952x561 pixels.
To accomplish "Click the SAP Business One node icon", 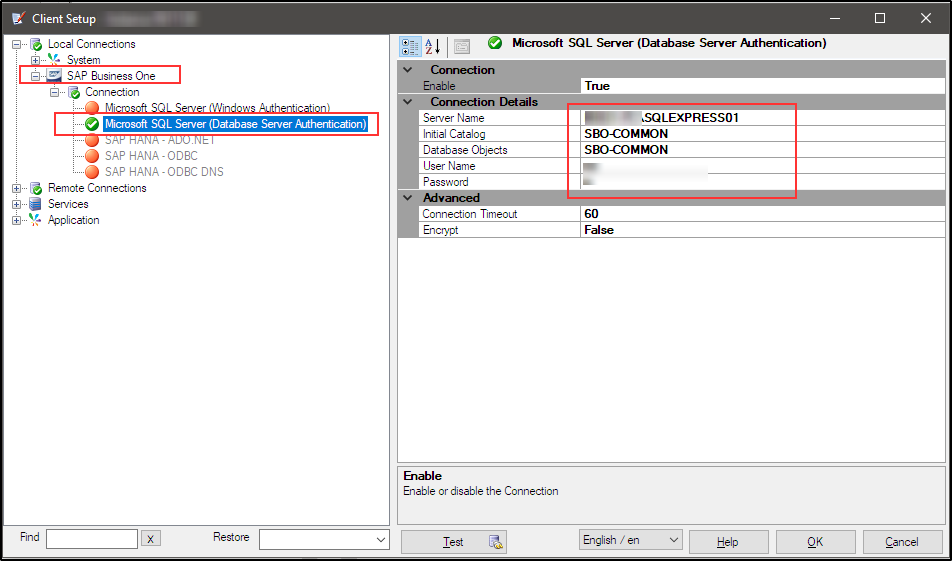I will coord(55,76).
